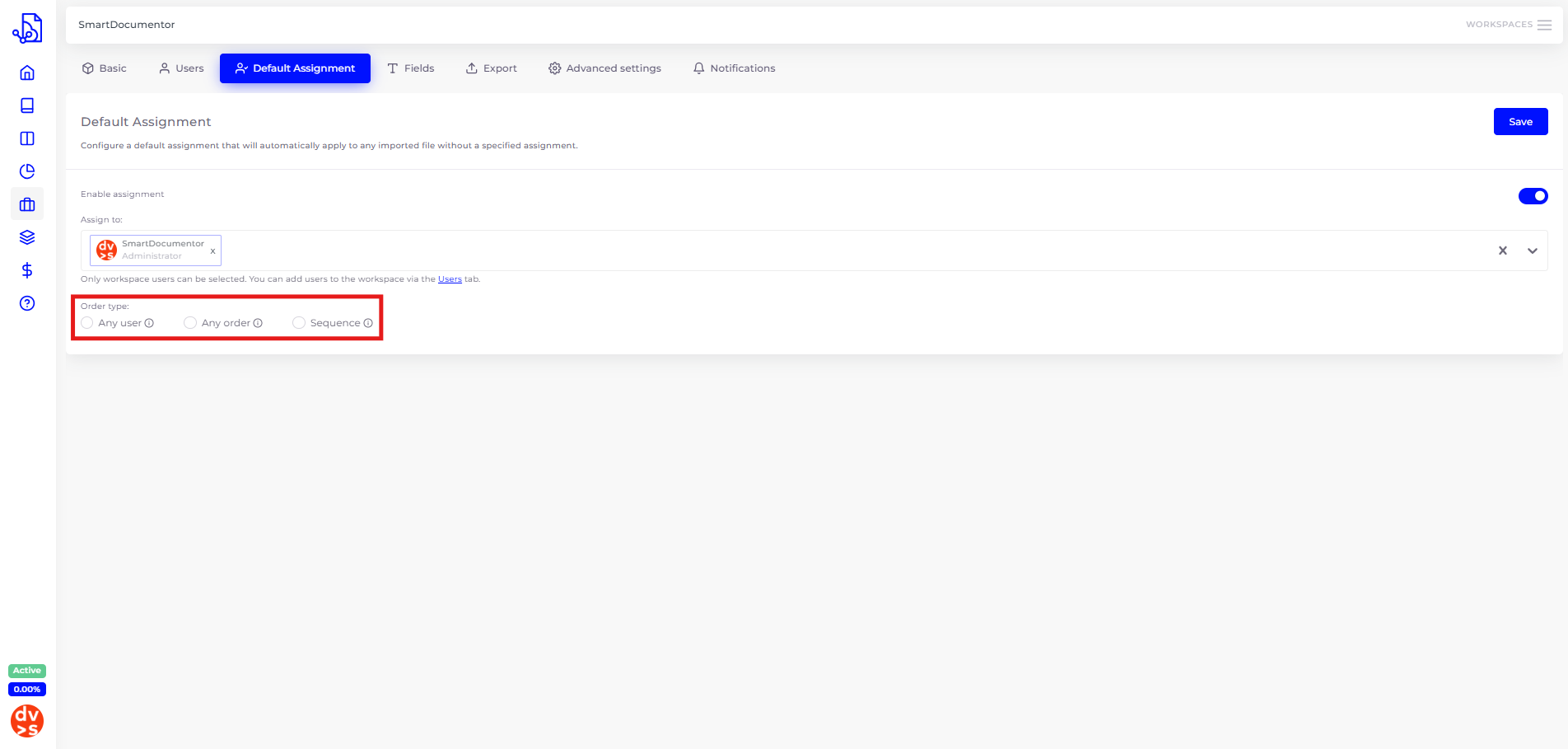Open the split columns sidebar icon

tap(27, 138)
